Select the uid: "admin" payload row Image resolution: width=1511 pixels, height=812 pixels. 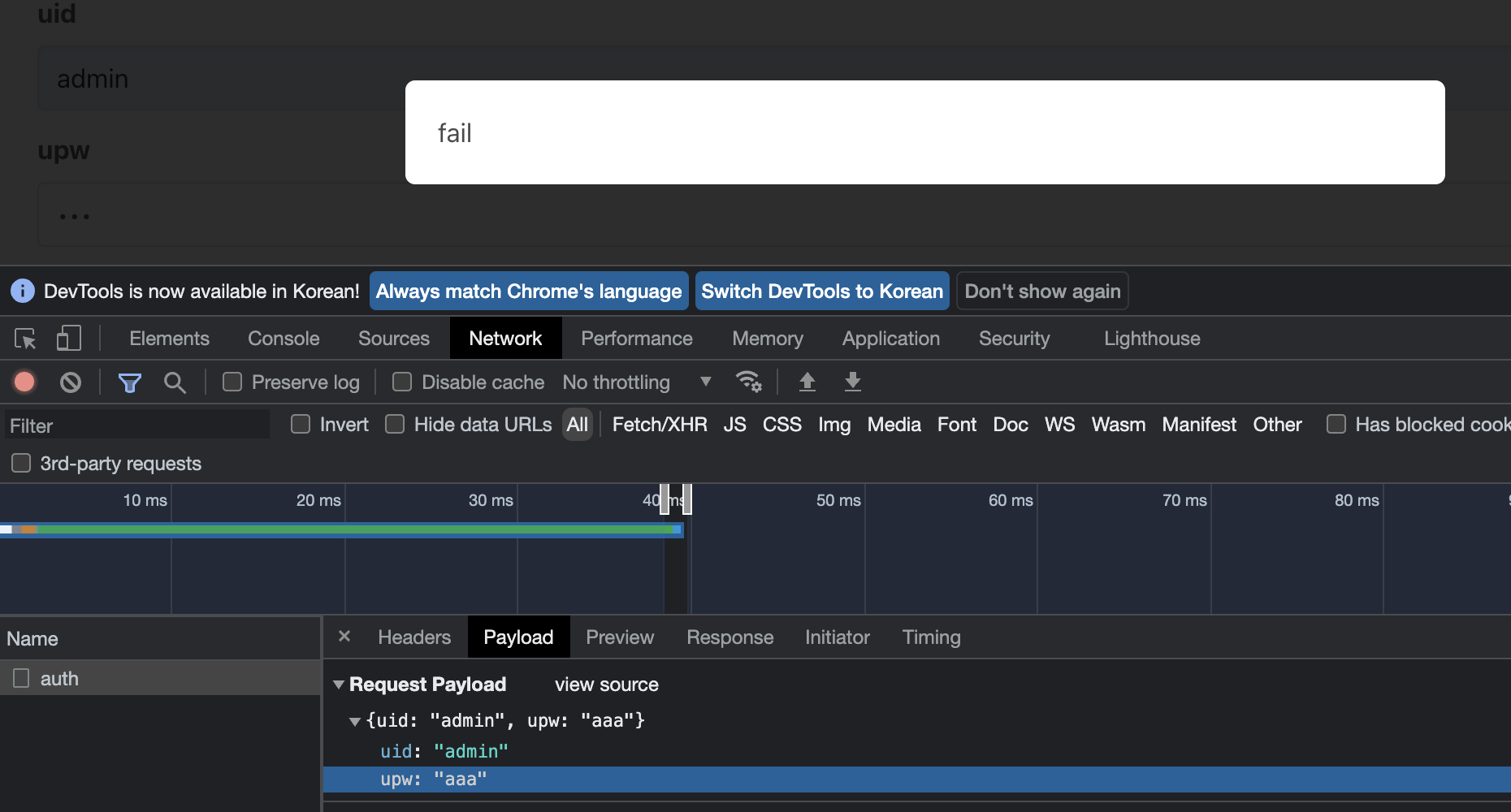[x=917, y=751]
